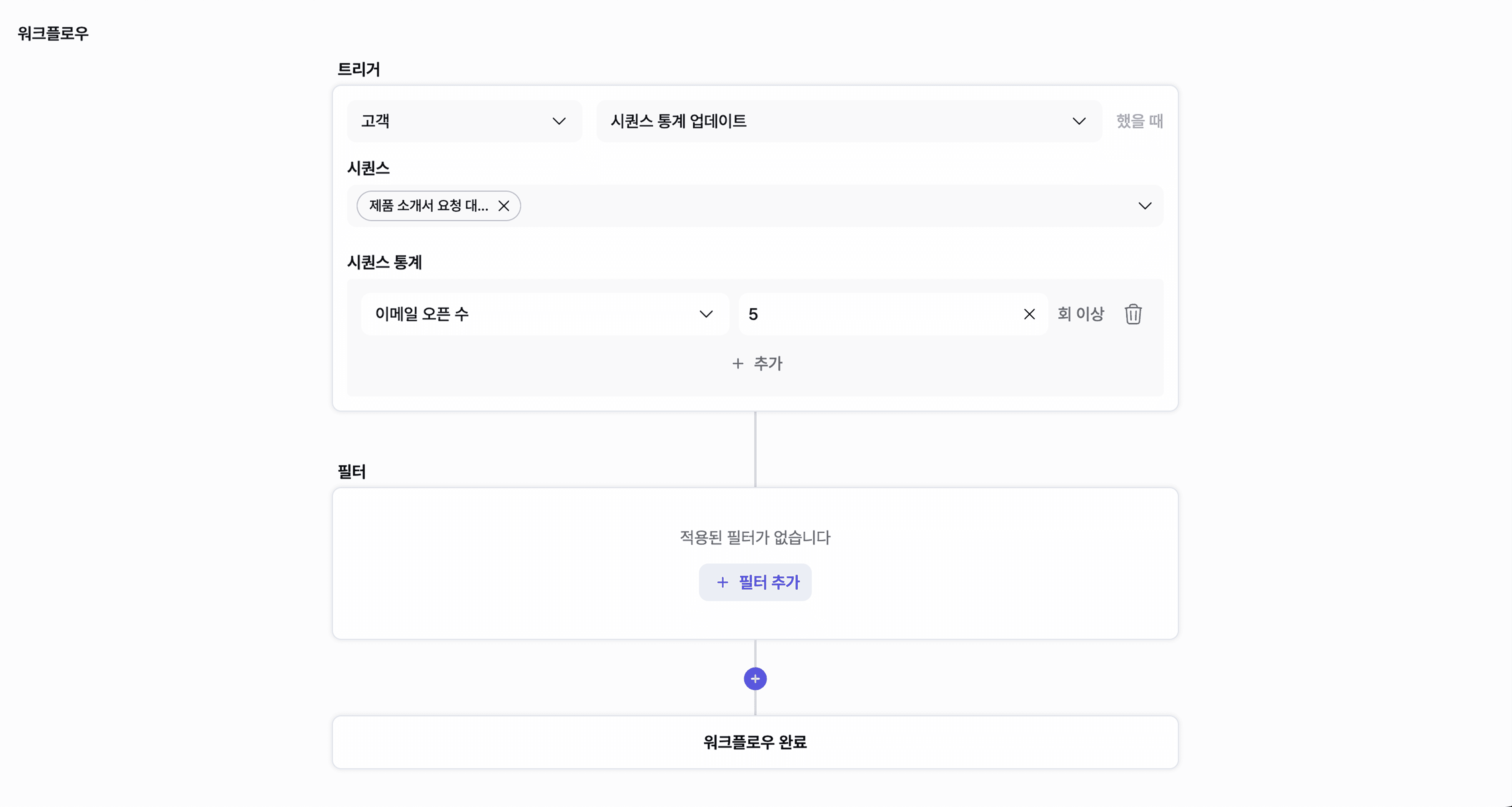Open the 시퀀스 통계 업데이트 dropdown
The height and width of the screenshot is (807, 1512).
coord(849,121)
